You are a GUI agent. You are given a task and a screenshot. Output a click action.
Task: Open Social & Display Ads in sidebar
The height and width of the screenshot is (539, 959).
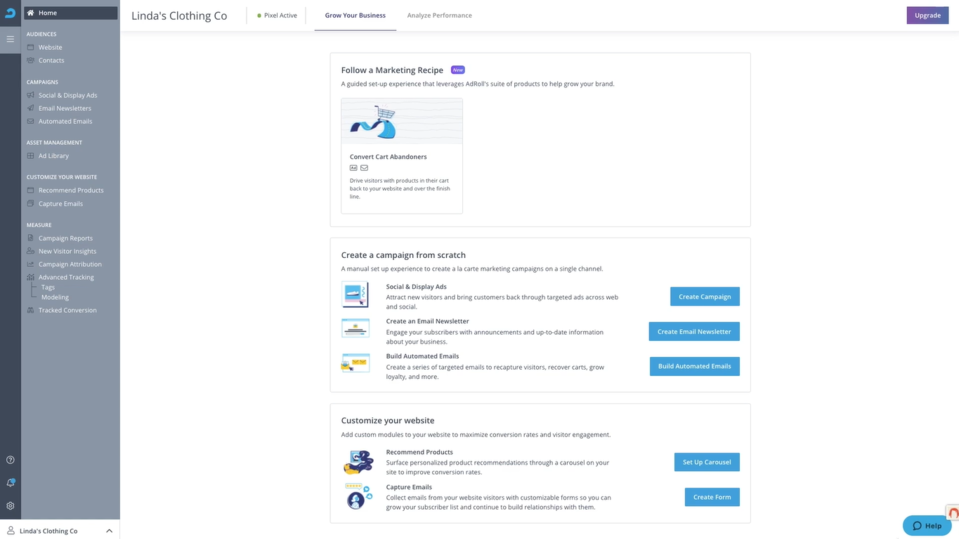(68, 95)
